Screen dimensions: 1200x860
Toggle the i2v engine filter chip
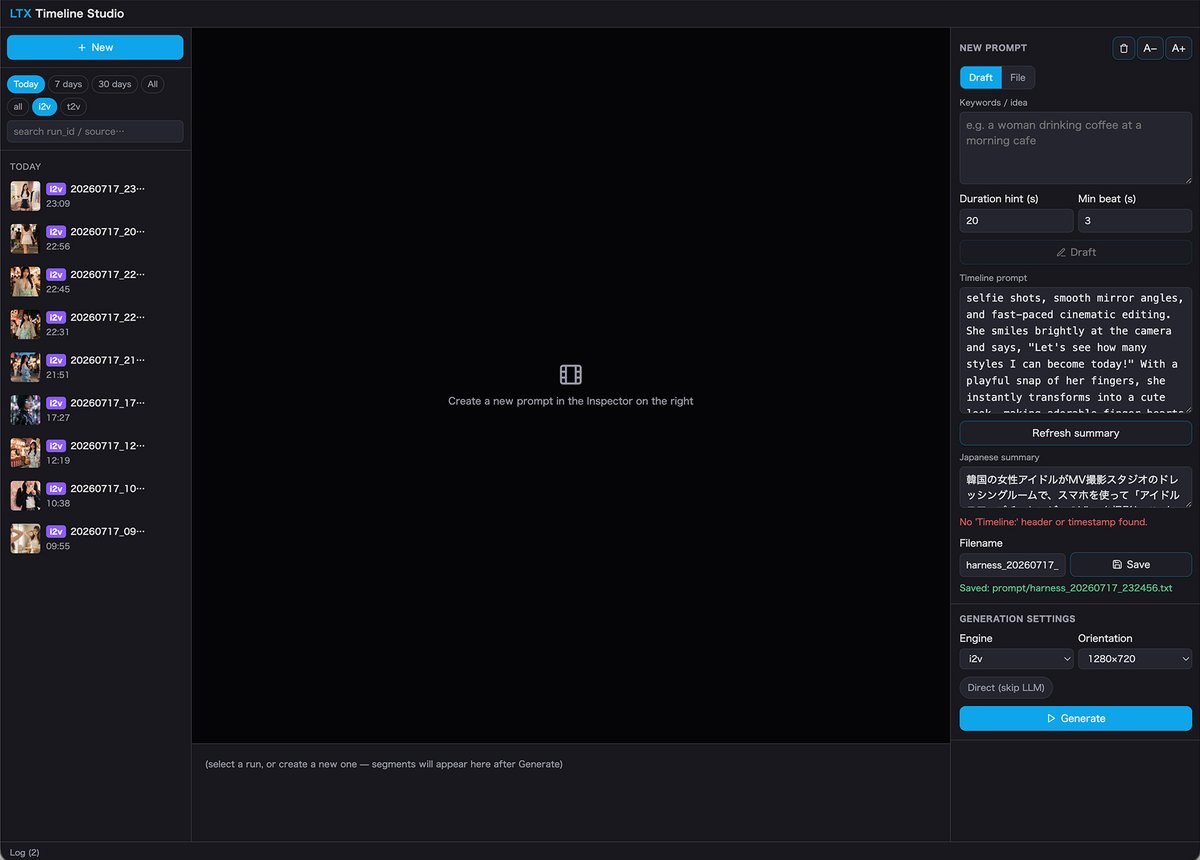point(45,106)
